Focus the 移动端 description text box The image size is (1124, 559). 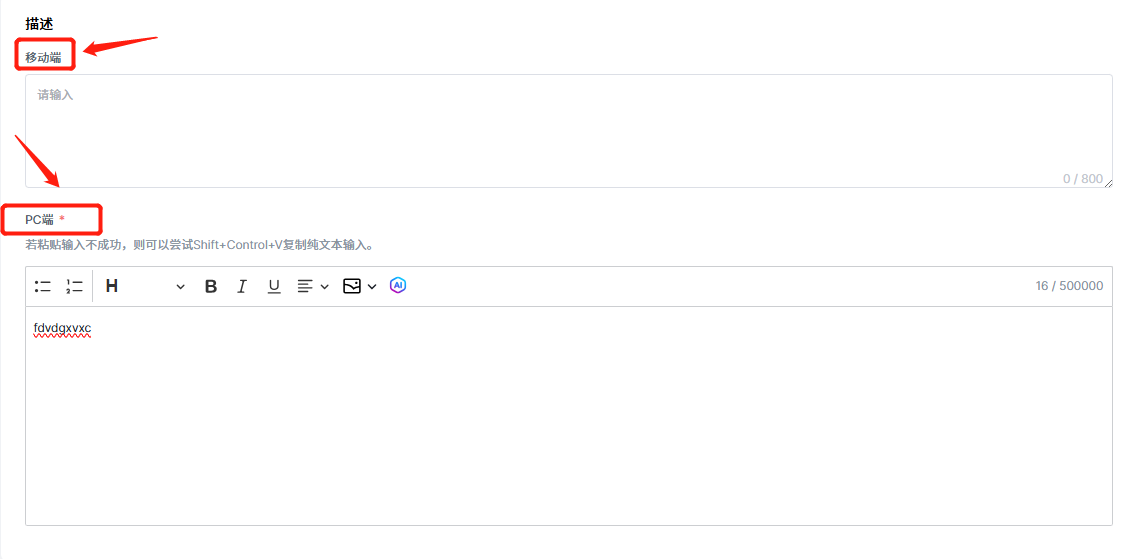click(568, 130)
